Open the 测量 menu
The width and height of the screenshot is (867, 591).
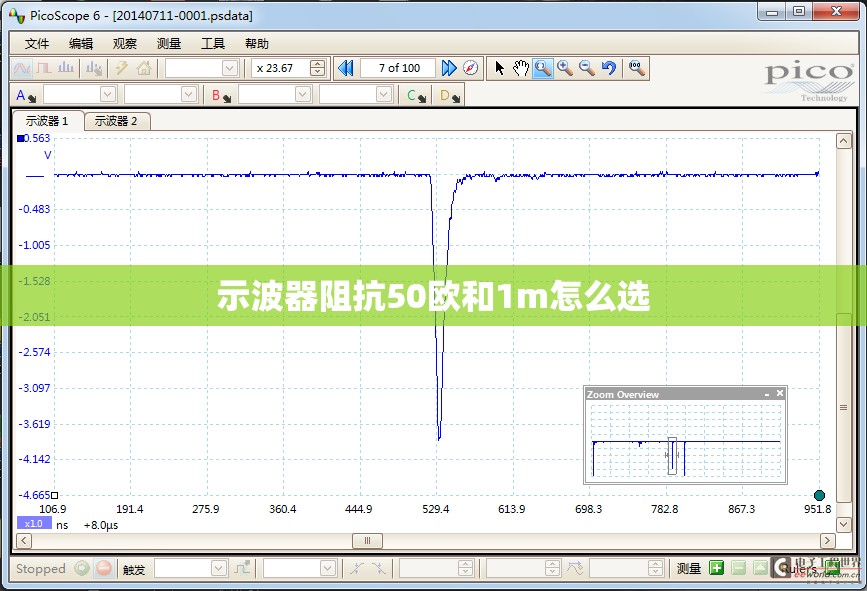[x=169, y=44]
